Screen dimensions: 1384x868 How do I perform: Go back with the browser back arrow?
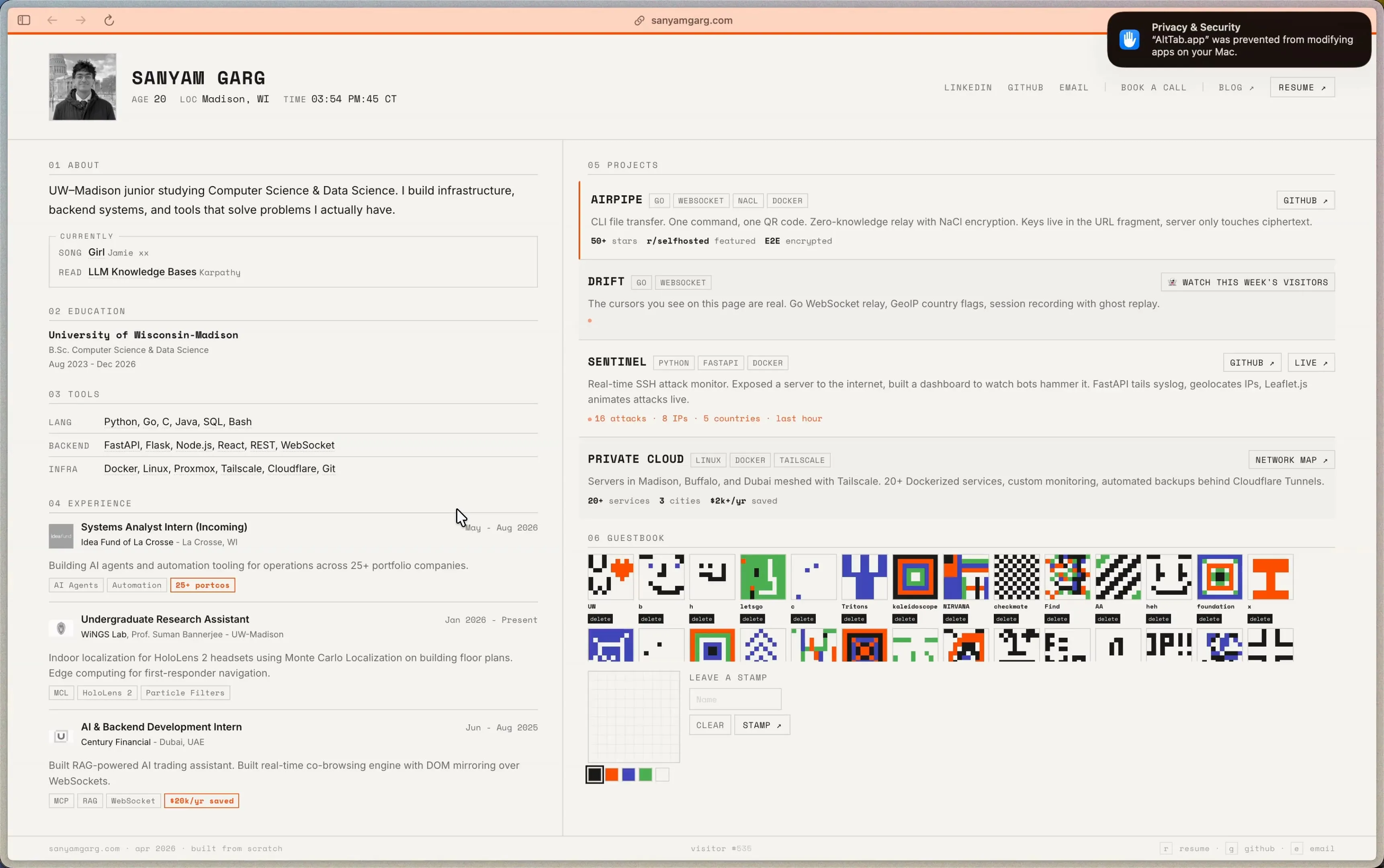tap(52, 20)
